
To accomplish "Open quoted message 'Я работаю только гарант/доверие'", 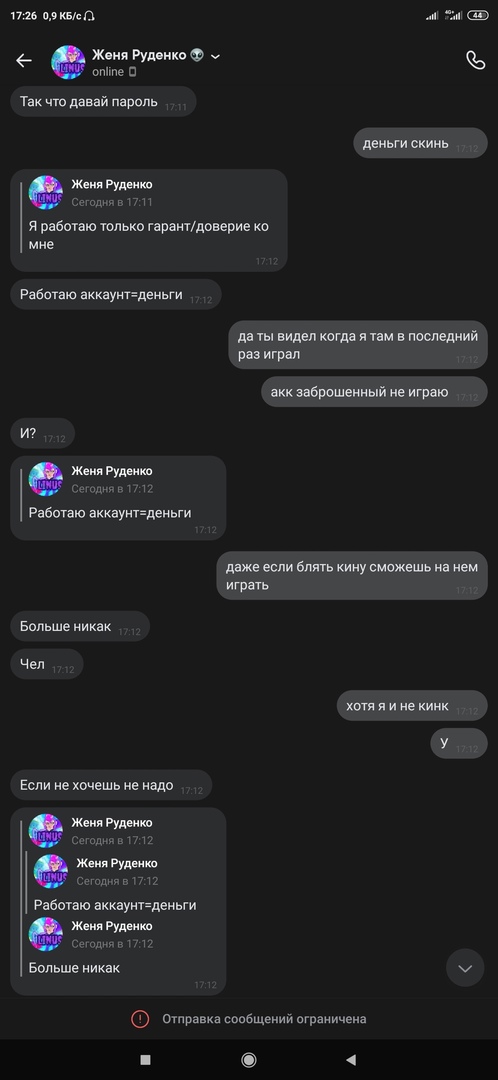I will tap(149, 220).
